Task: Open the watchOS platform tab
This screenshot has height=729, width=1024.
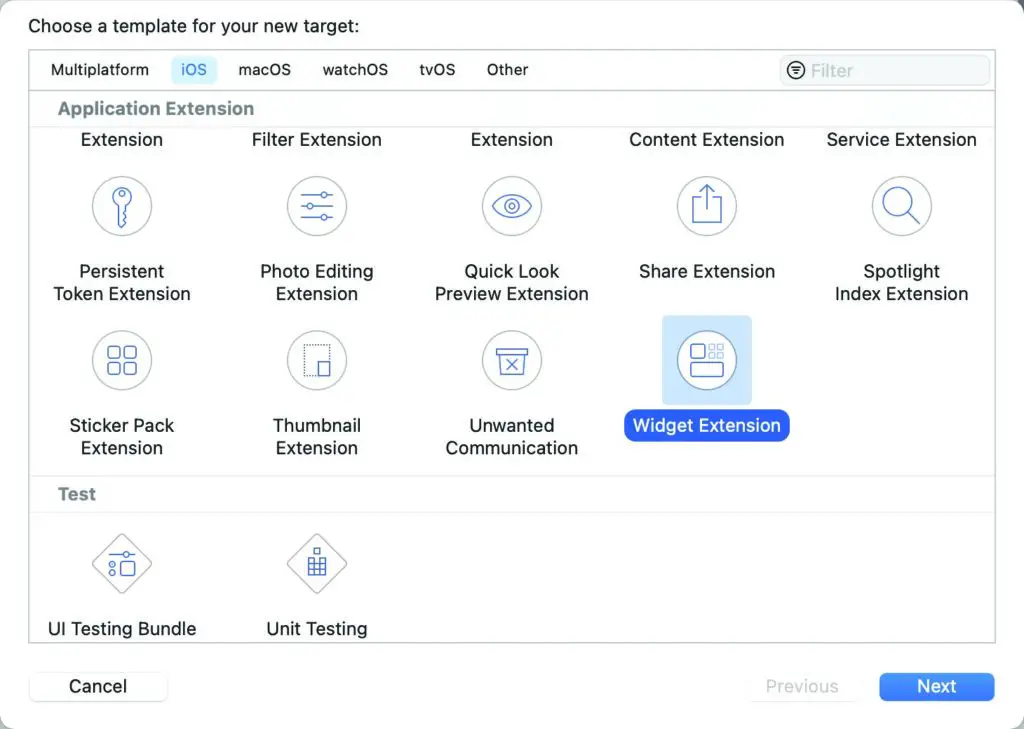Action: click(355, 70)
